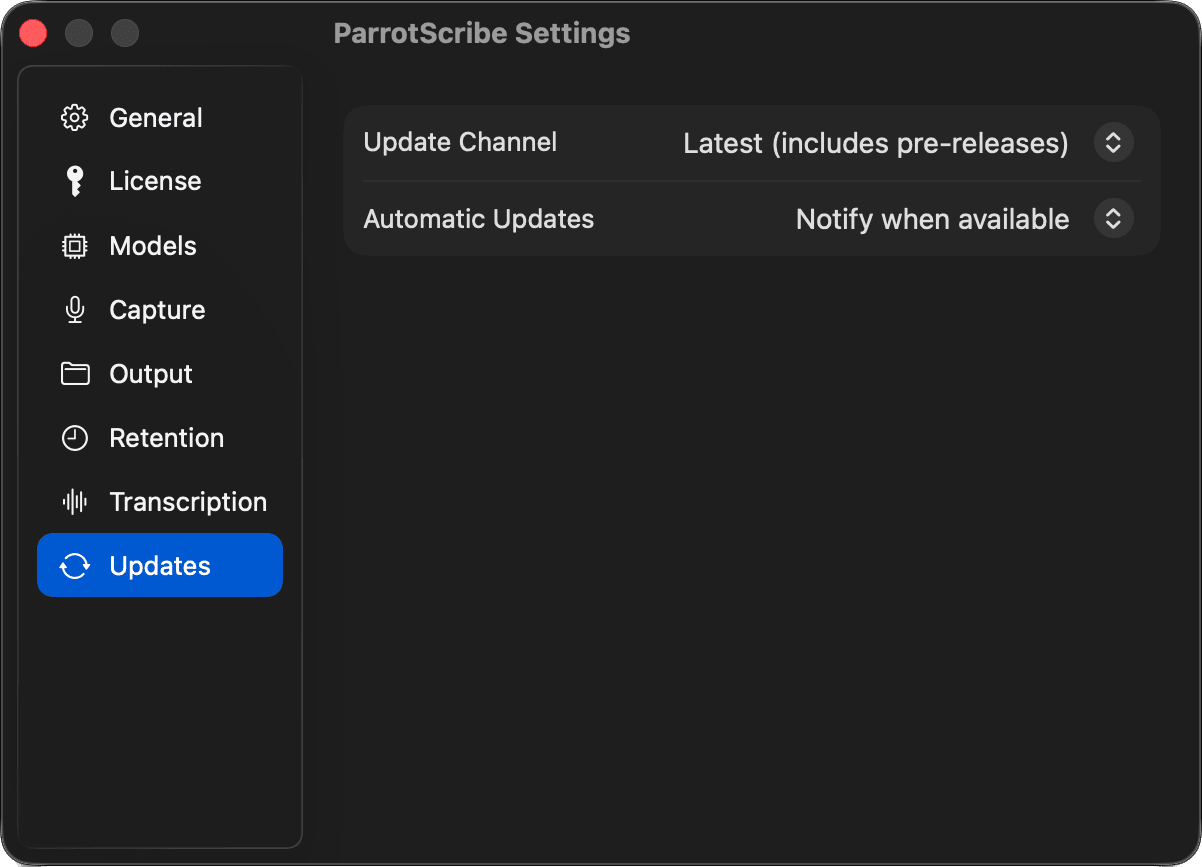
Task: Click the sync arrows icon beside Updates
Action: pos(75,566)
